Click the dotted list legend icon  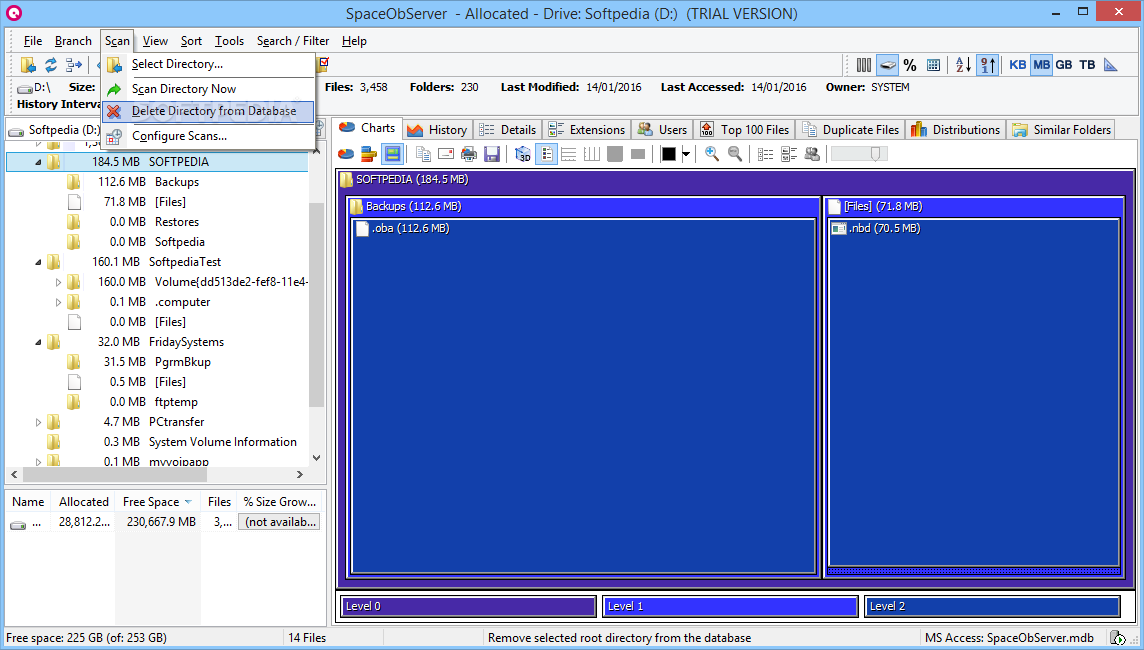tap(765, 154)
